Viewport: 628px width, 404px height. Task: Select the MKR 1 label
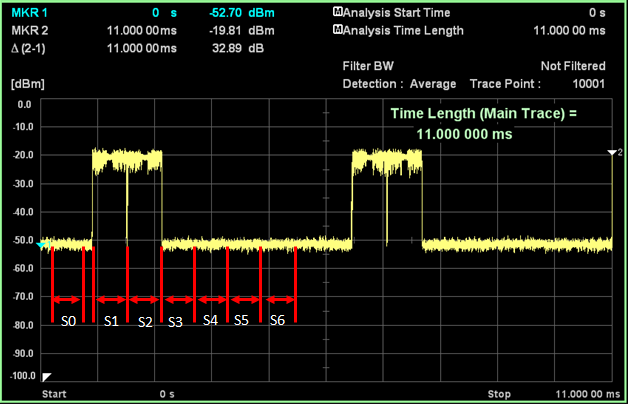coord(30,13)
